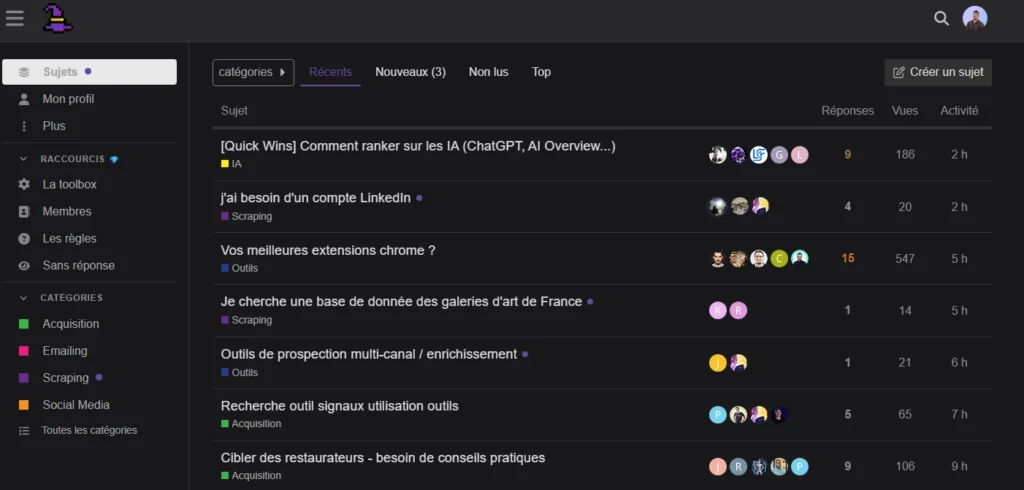The width and height of the screenshot is (1024, 490).
Task: Open Cibler des restaurateurs topic
Action: point(383,458)
